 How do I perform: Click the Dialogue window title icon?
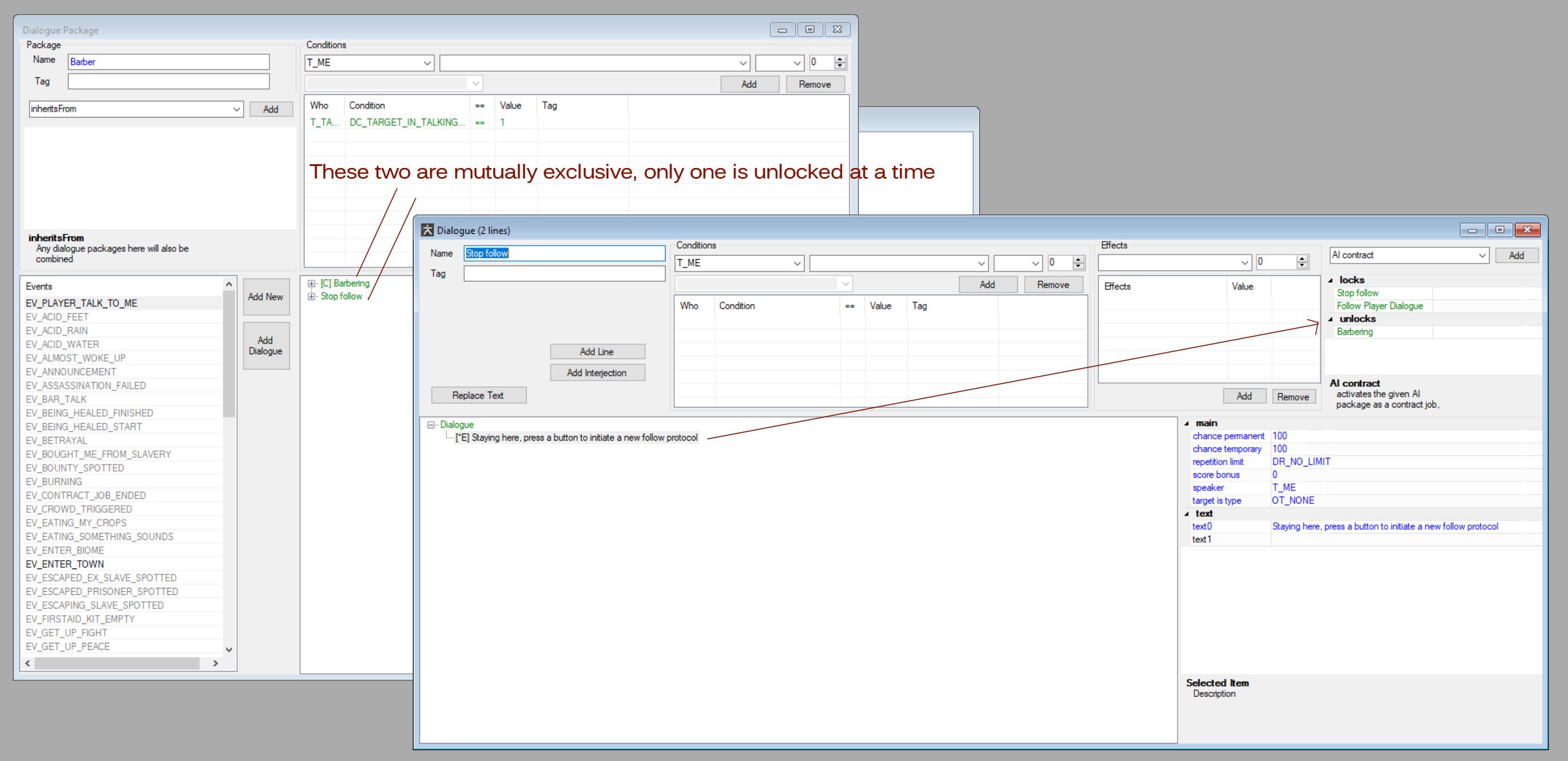427,231
